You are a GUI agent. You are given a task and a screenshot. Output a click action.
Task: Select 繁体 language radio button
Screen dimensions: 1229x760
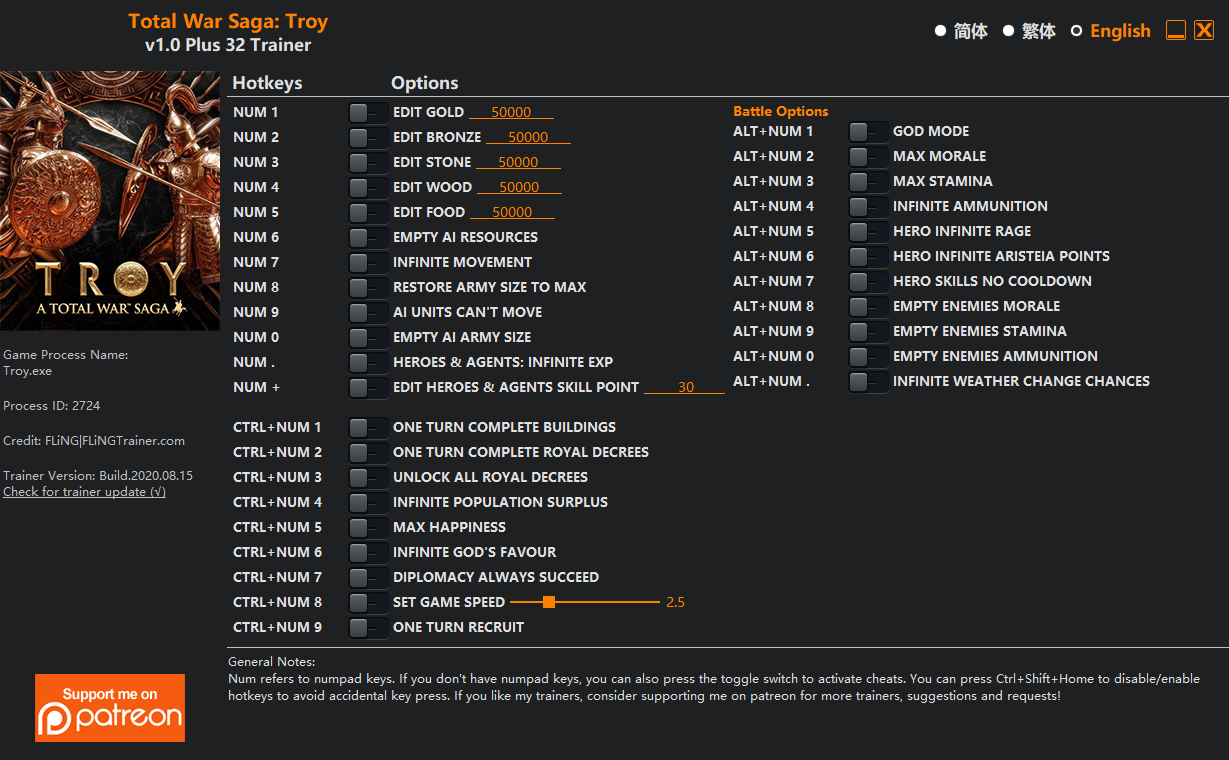coord(1008,31)
